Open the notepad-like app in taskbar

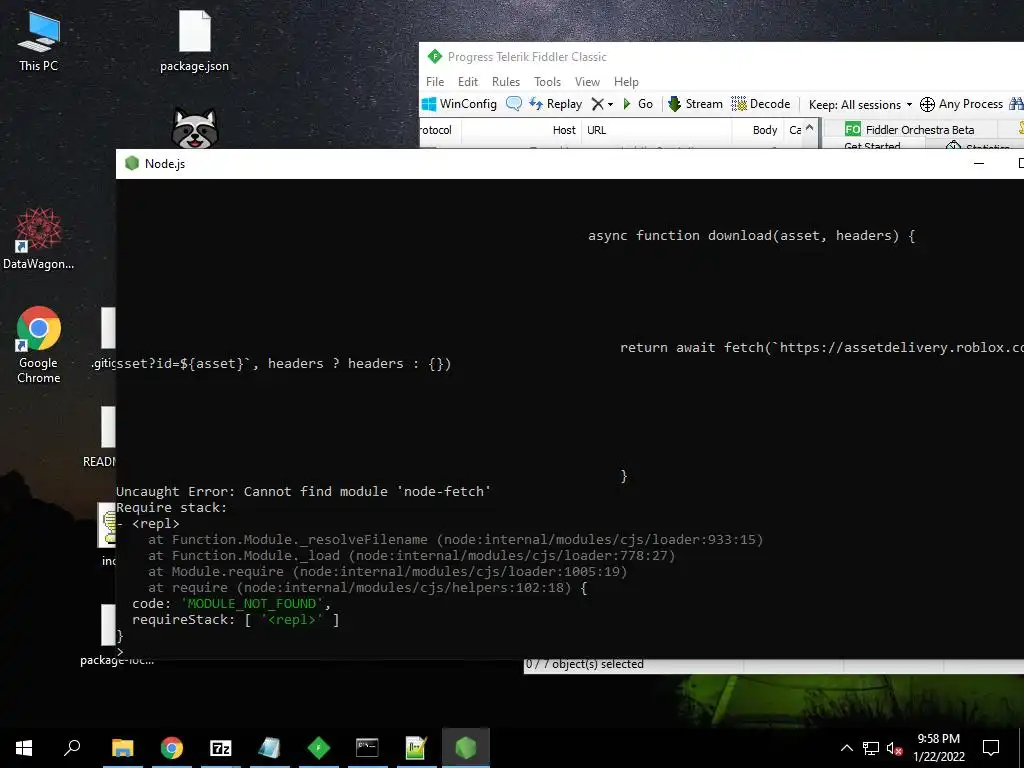pos(270,748)
